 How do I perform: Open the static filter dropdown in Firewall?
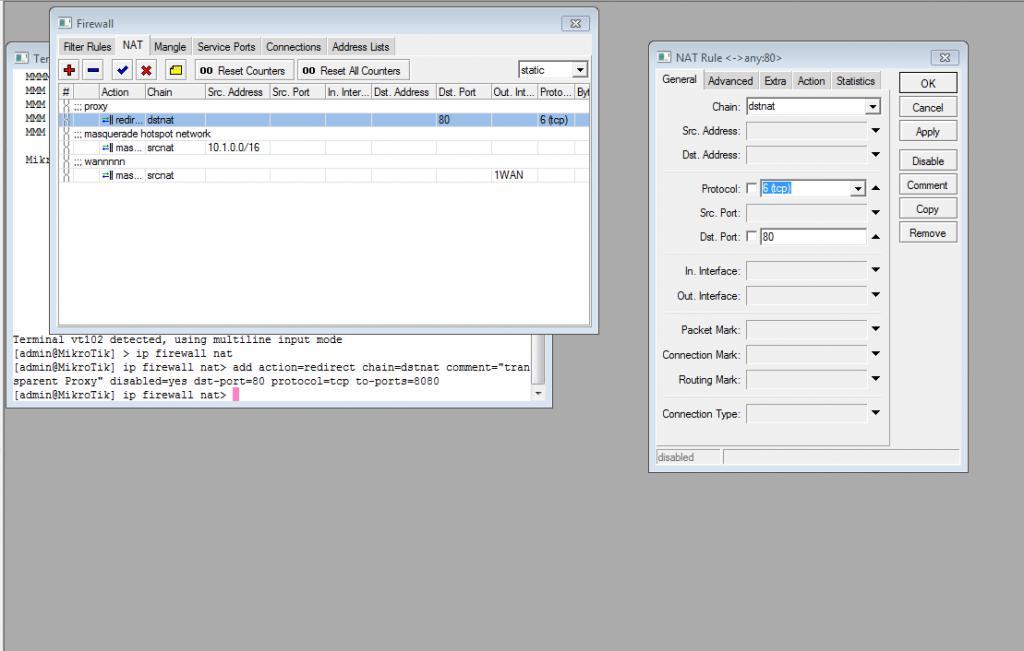click(579, 70)
